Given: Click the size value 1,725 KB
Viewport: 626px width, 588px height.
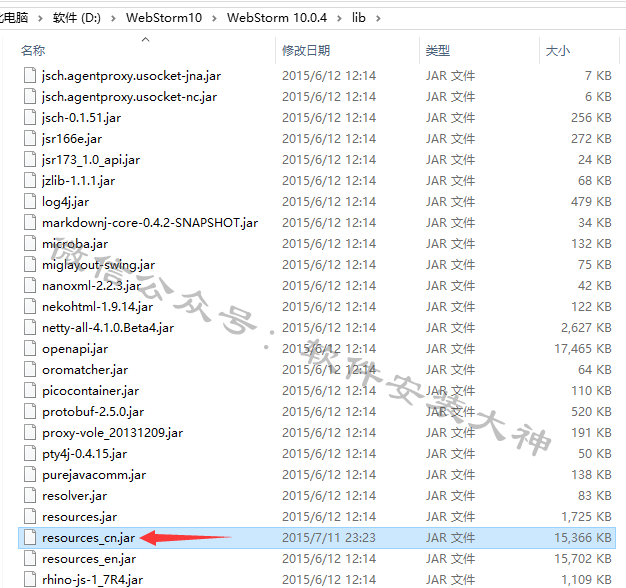Looking at the screenshot, I should click(586, 517).
